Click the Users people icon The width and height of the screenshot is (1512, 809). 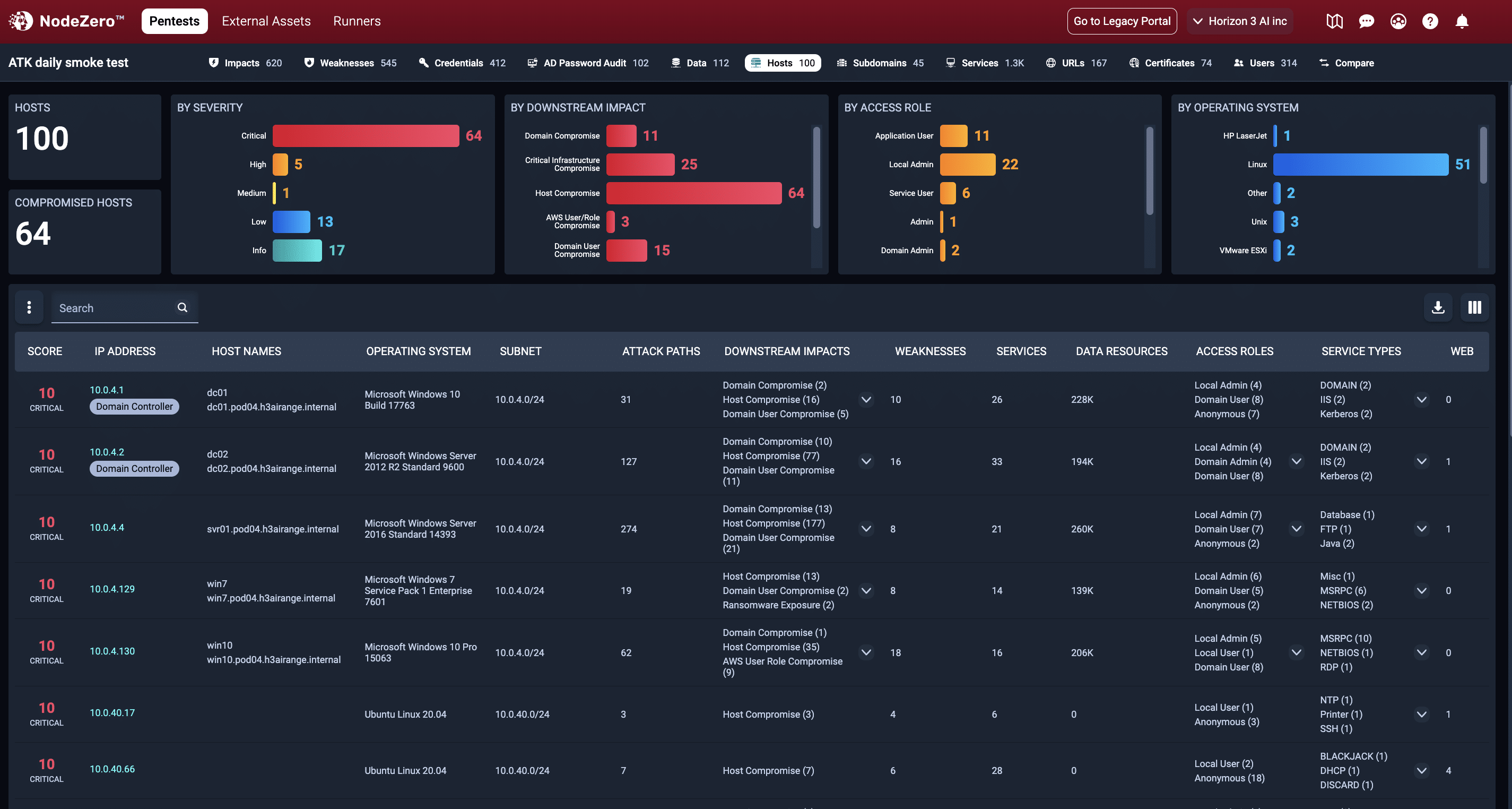(1238, 62)
